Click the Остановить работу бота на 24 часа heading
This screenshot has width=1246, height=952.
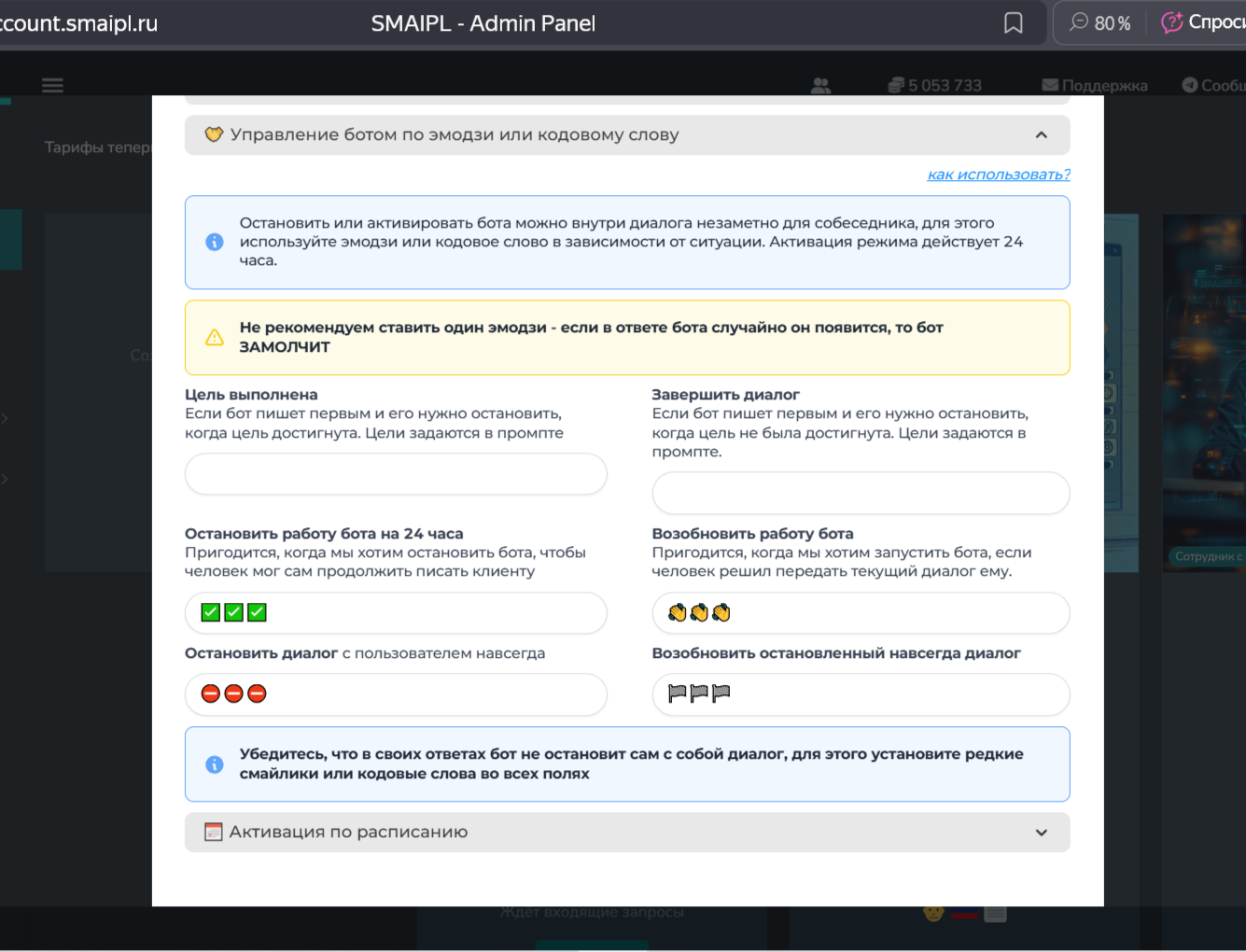pyautogui.click(x=324, y=534)
